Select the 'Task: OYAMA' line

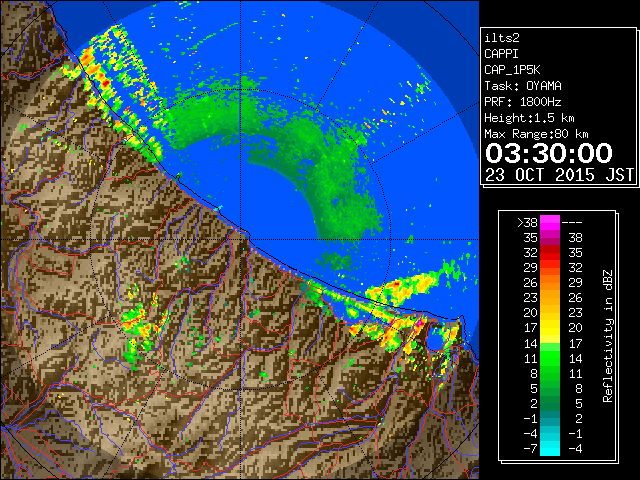tap(523, 86)
